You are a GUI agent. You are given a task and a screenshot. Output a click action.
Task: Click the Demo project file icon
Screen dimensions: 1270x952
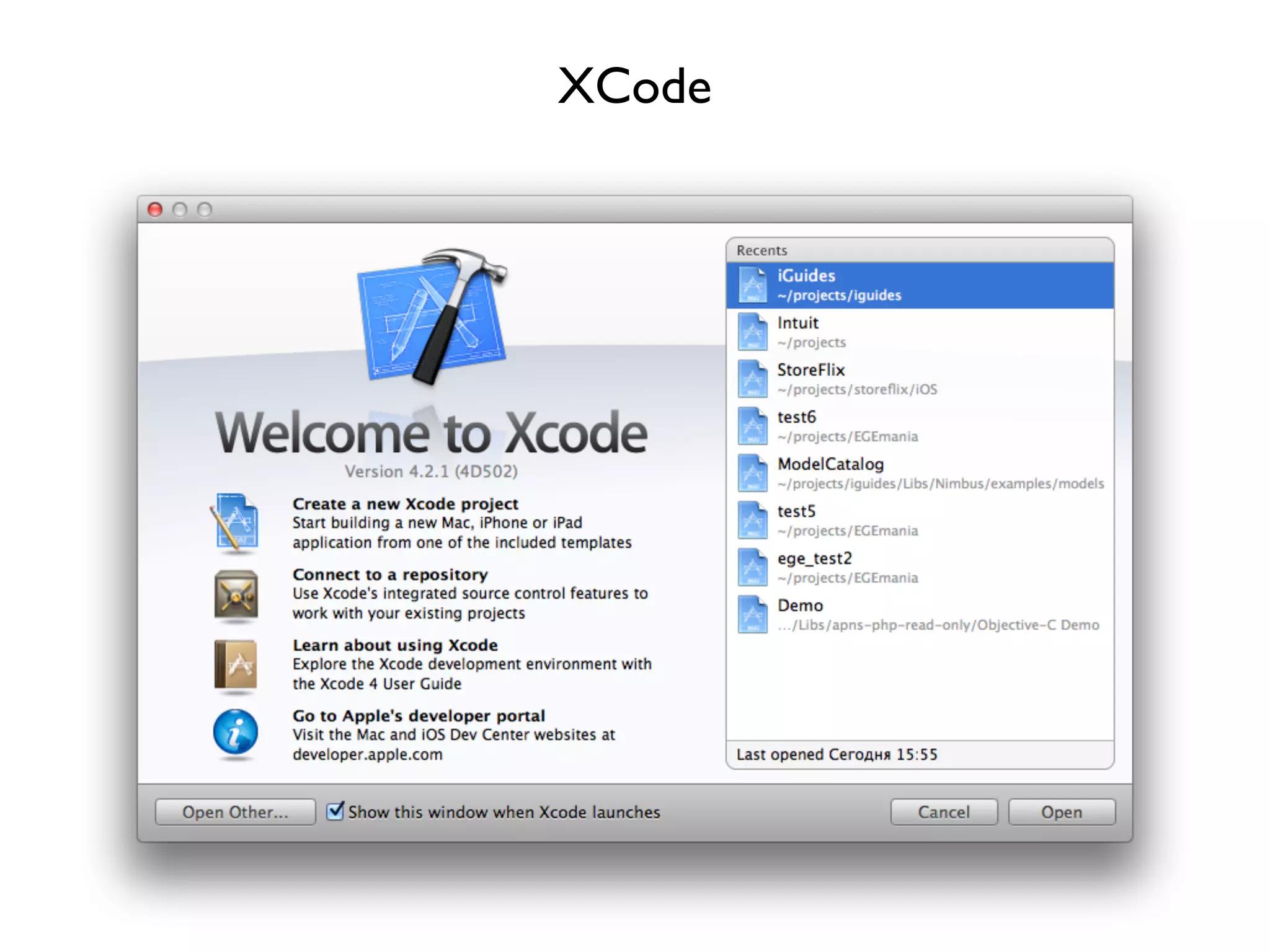coord(753,615)
